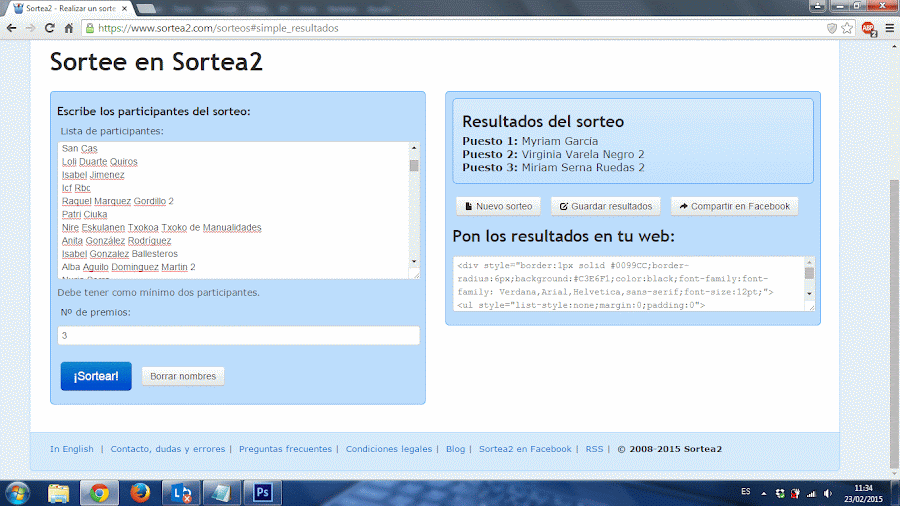
Task: Open Contacto, dudas y errores link
Action: point(168,449)
